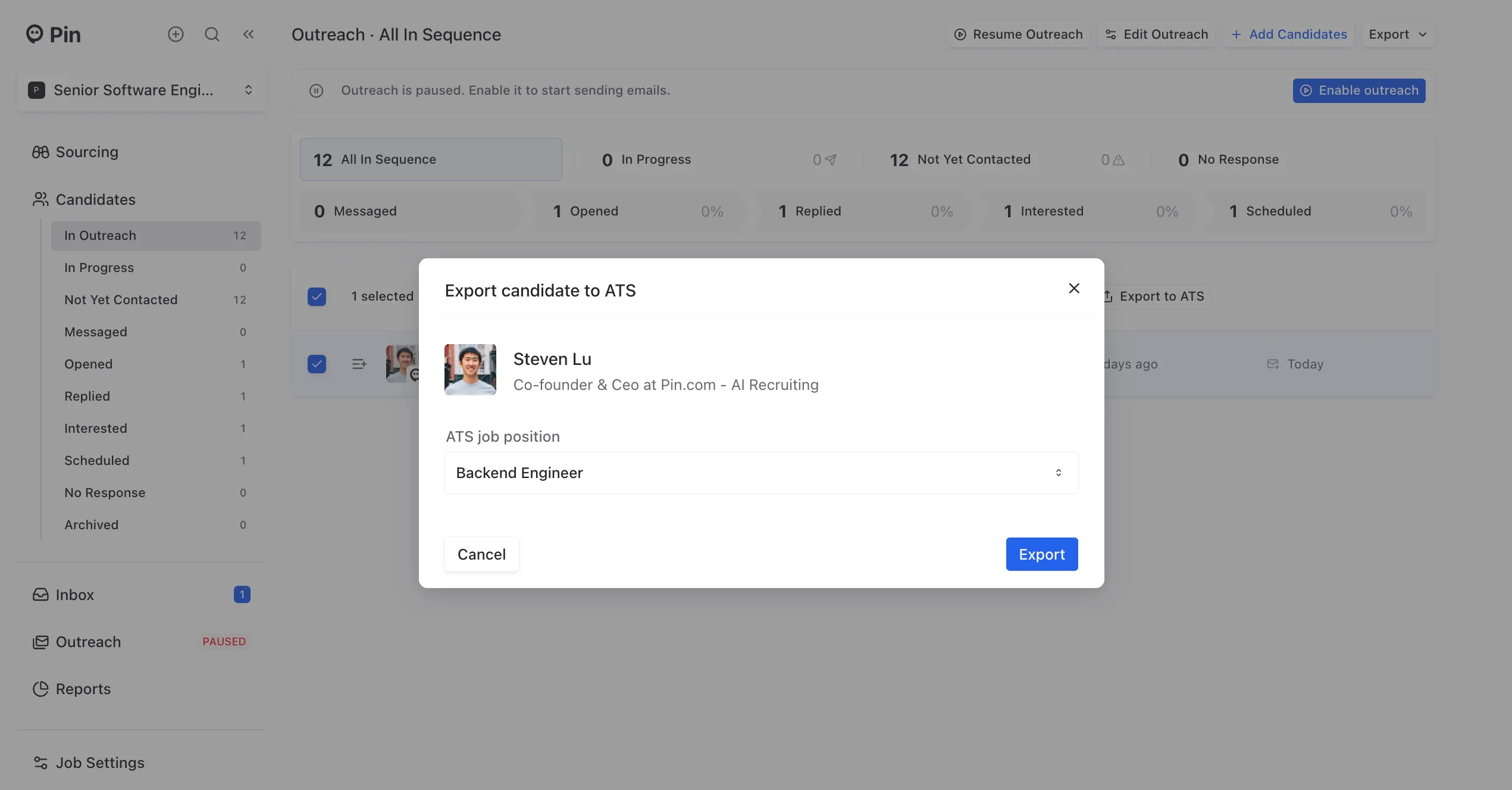Click the Pin logo icon
This screenshot has width=1512, height=790.
point(35,34)
